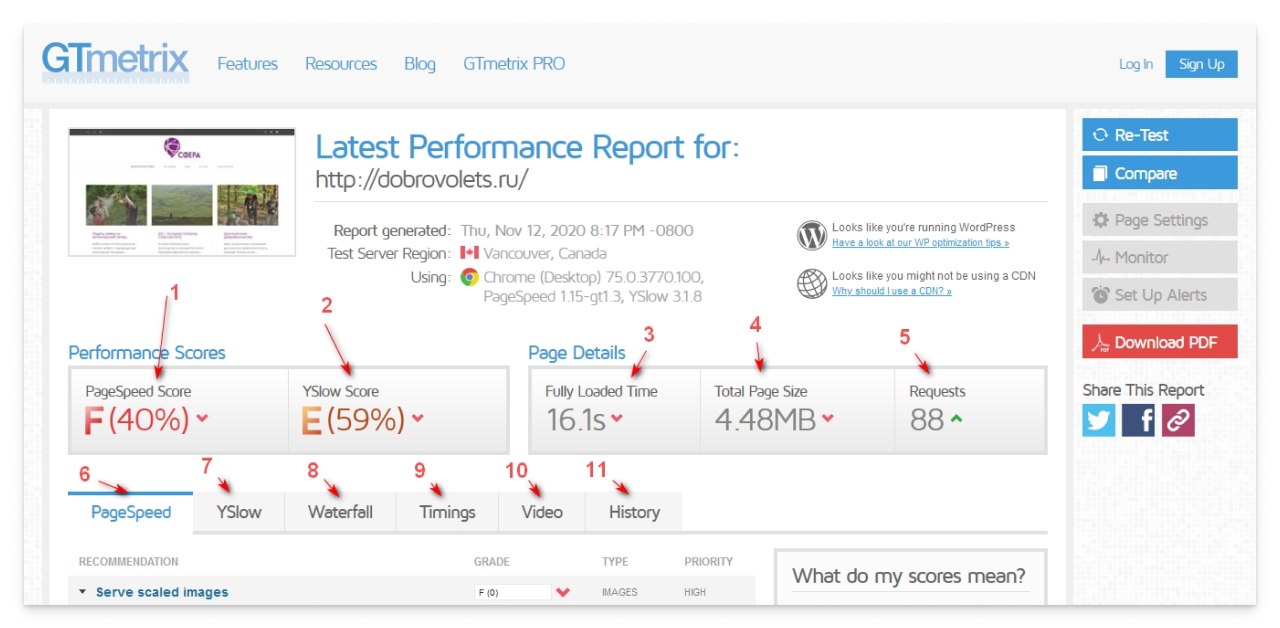
Task: Share report via Facebook icon
Action: pyautogui.click(x=1138, y=420)
